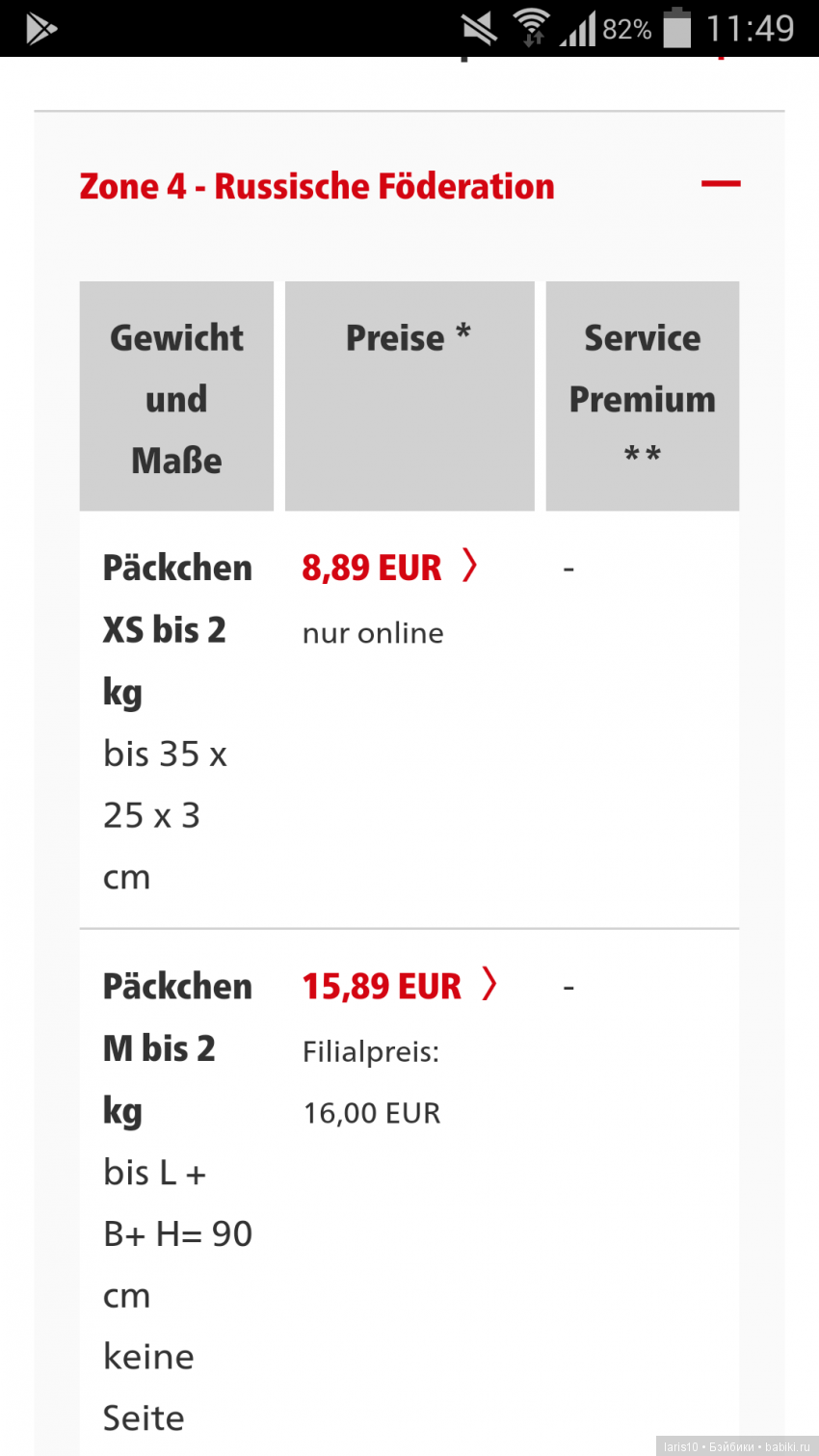This screenshot has width=819, height=1456.
Task: Tap the 11:49 clock in status bar
Action: click(x=750, y=28)
